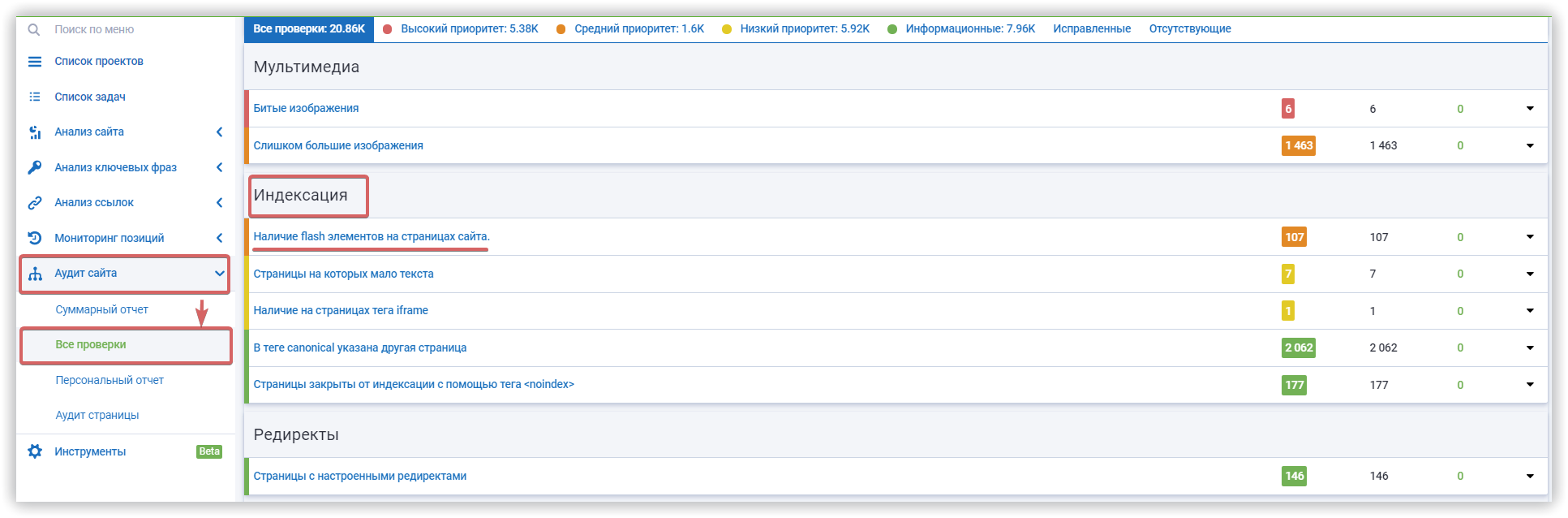This screenshot has height=518, width=1568.
Task: Expand the Анализ ключевых фраз chevron
Action: [219, 167]
